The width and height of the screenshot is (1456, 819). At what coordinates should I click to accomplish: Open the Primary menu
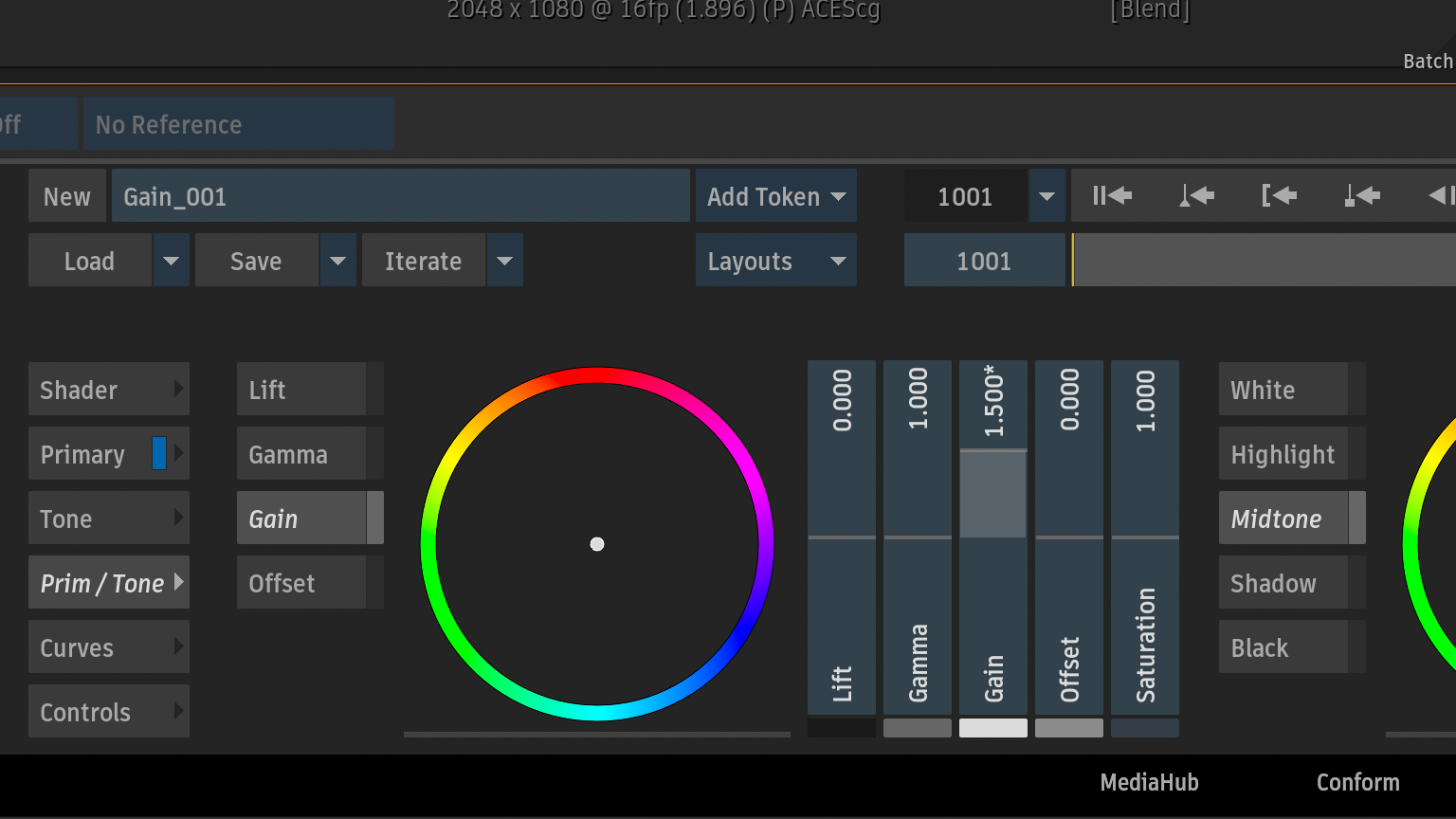click(109, 453)
